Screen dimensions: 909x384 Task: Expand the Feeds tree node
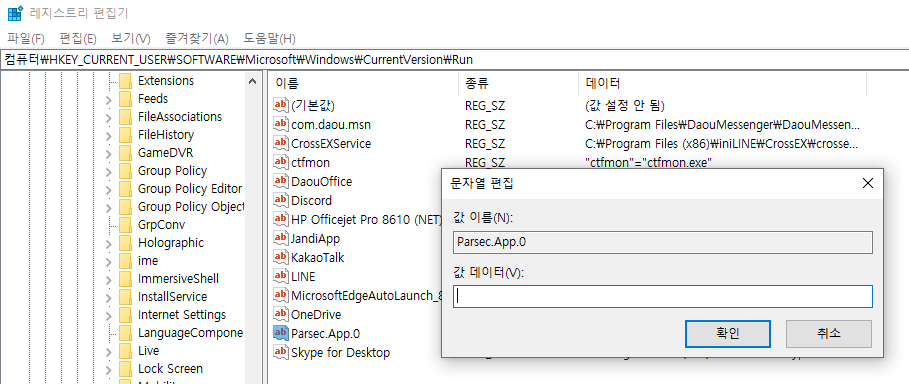[108, 99]
